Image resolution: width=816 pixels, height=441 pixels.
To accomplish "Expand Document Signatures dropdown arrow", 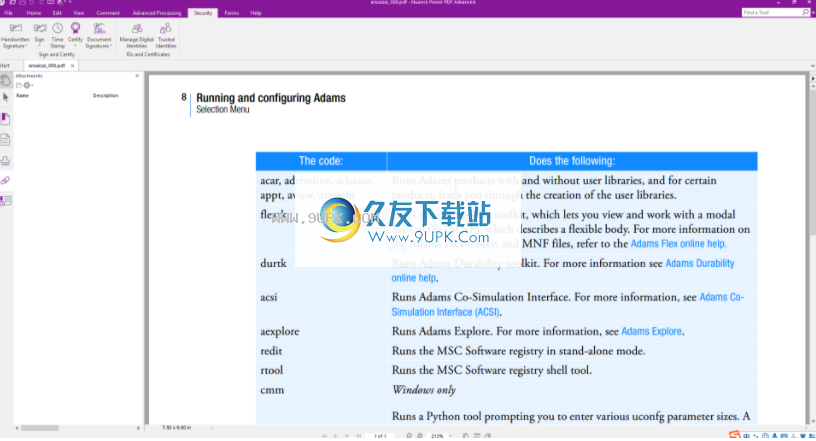I will coord(111,46).
